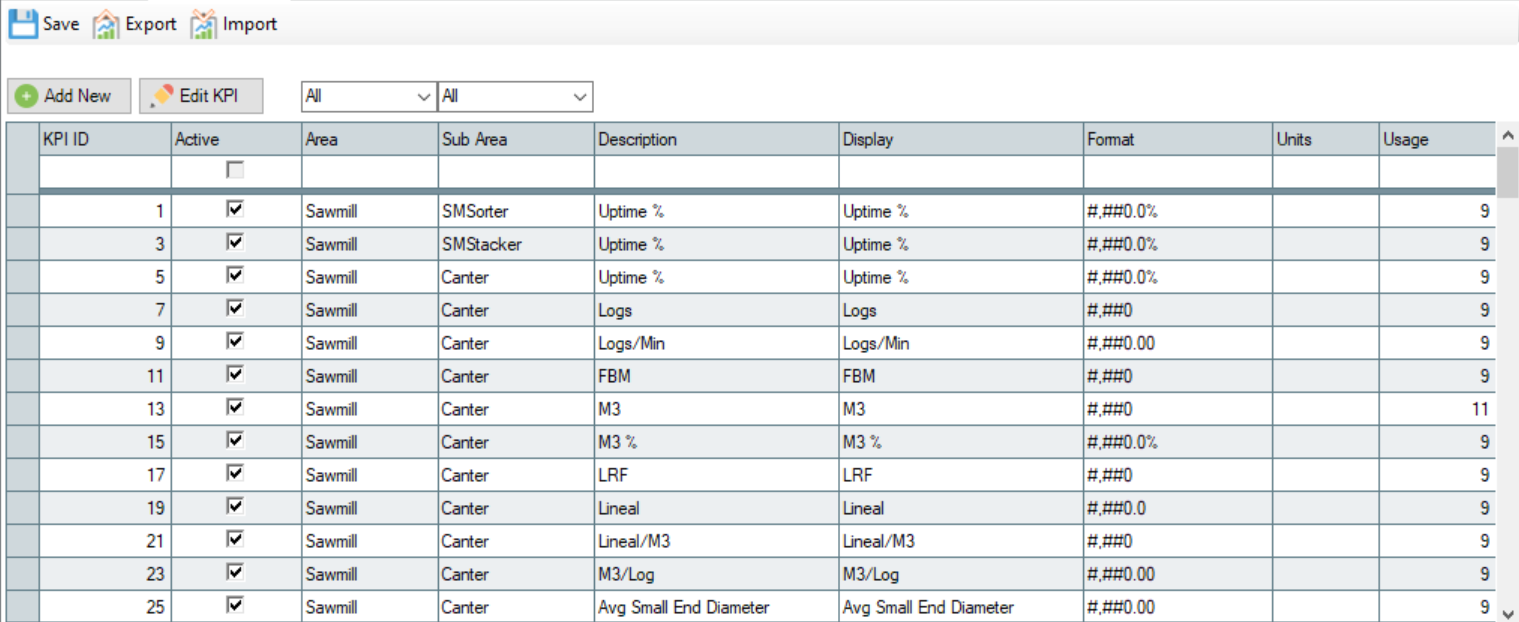Click the Format column header

click(x=1177, y=140)
